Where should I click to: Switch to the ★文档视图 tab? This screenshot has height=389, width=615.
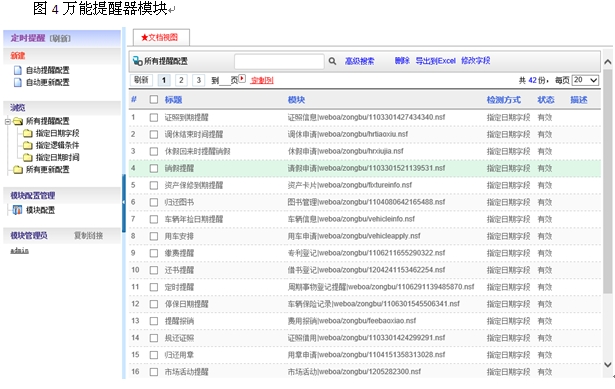tap(161, 38)
